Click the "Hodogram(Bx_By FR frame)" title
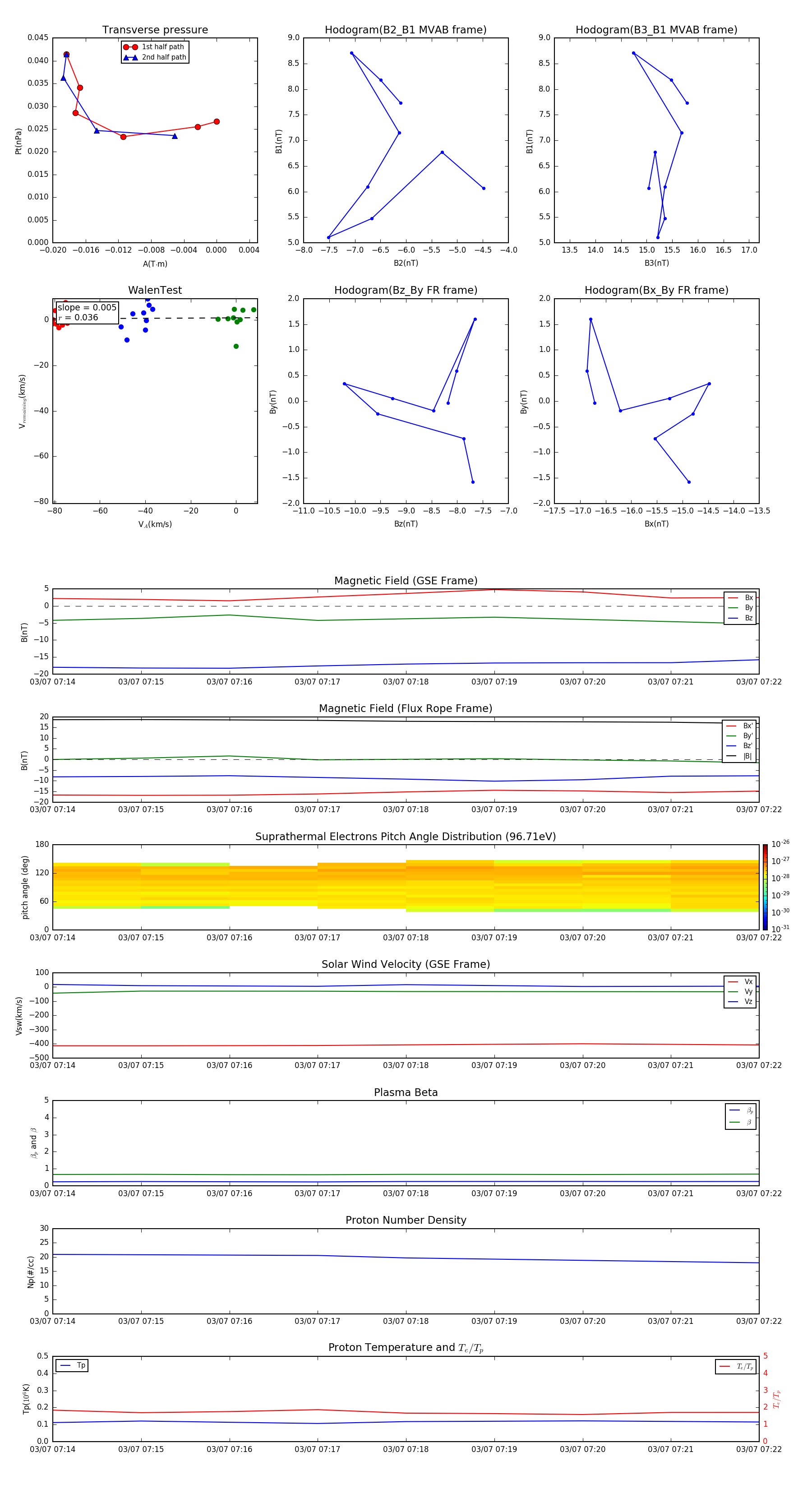Image resolution: width=812 pixels, height=1489 pixels. click(656, 290)
